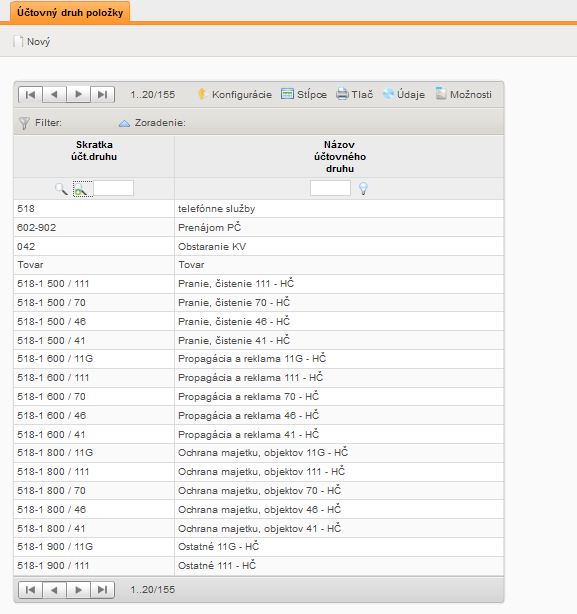
Task: Open the Možnosti options menu
Action: coord(463,94)
